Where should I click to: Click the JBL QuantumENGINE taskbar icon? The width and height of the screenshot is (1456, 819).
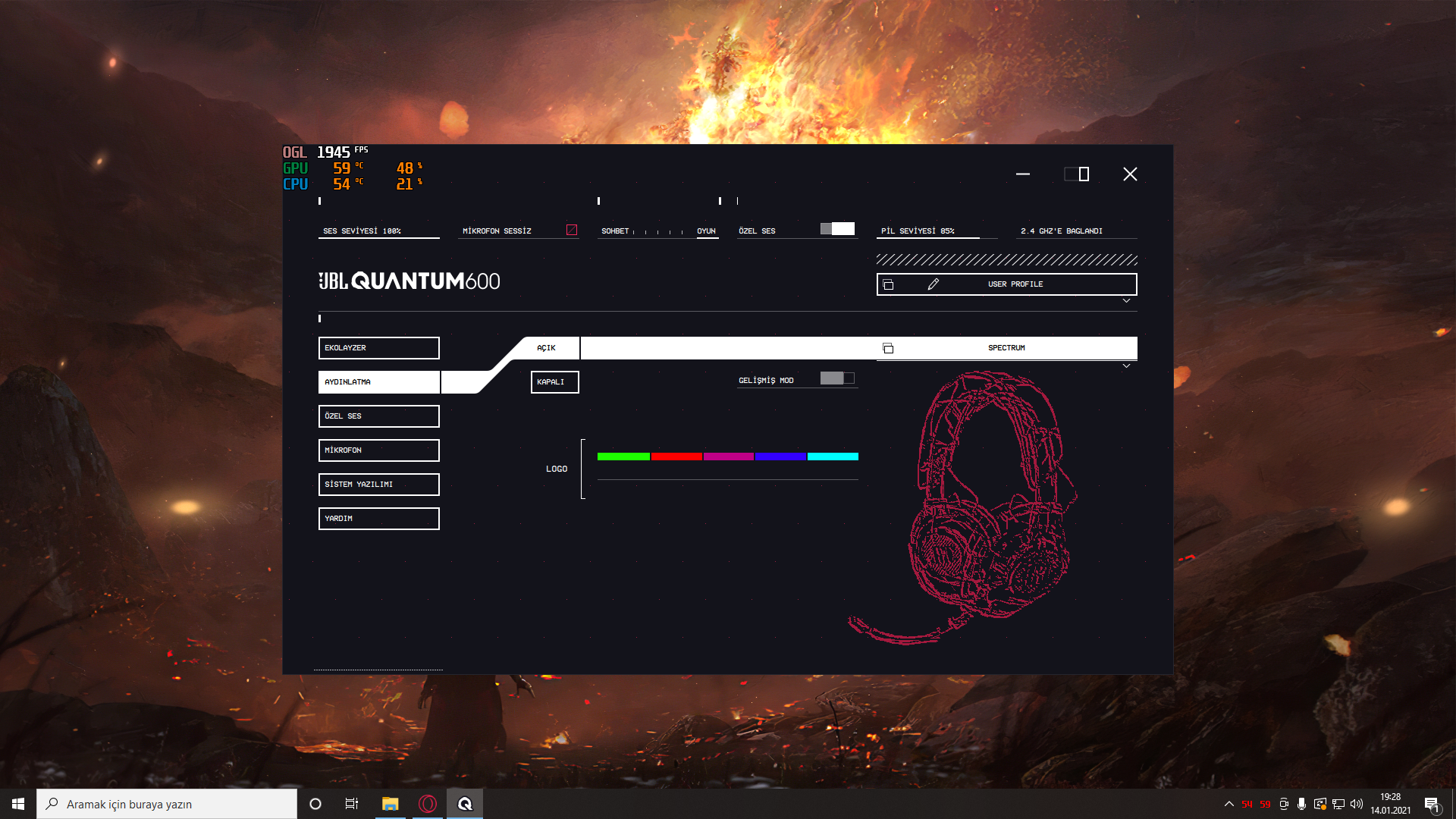pos(465,804)
